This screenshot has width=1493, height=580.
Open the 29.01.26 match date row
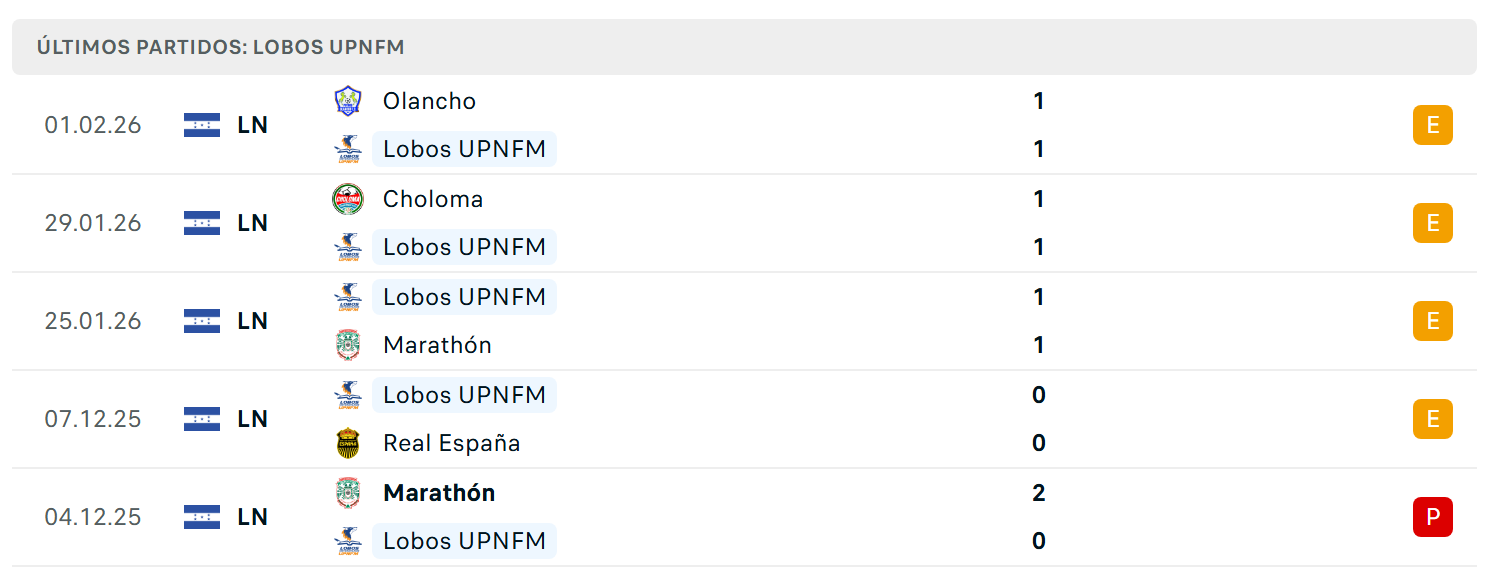tap(744, 223)
